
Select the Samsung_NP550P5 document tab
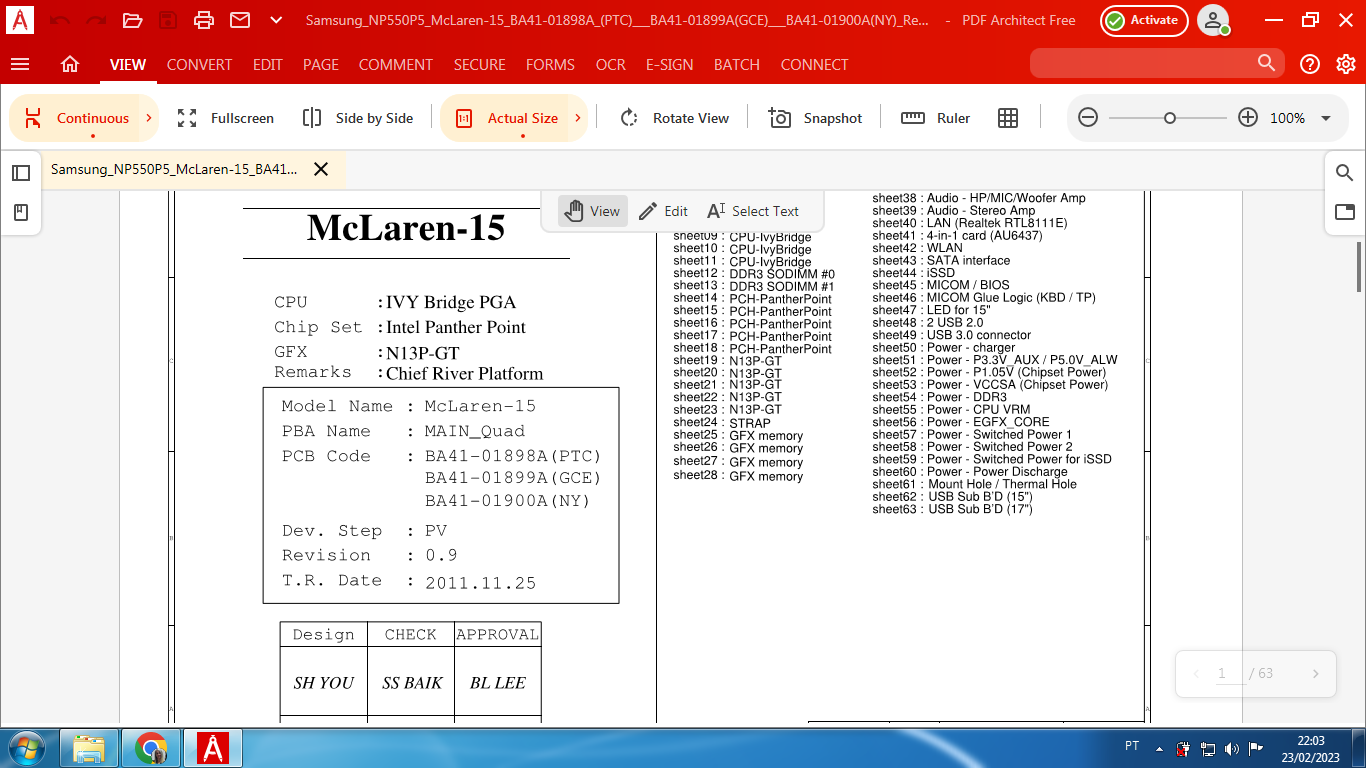point(174,169)
